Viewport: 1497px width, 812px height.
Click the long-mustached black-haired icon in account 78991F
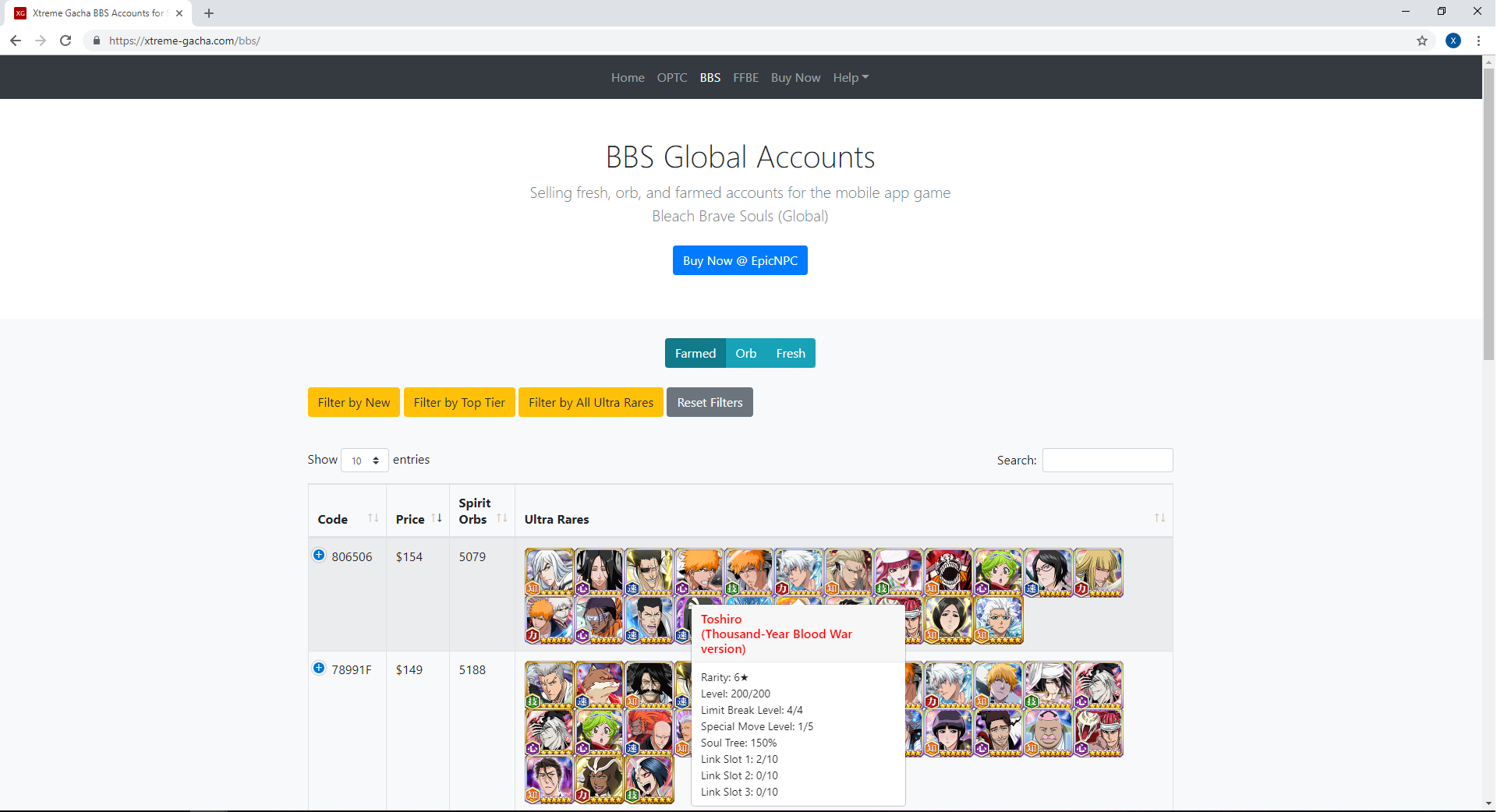pyautogui.click(x=649, y=685)
